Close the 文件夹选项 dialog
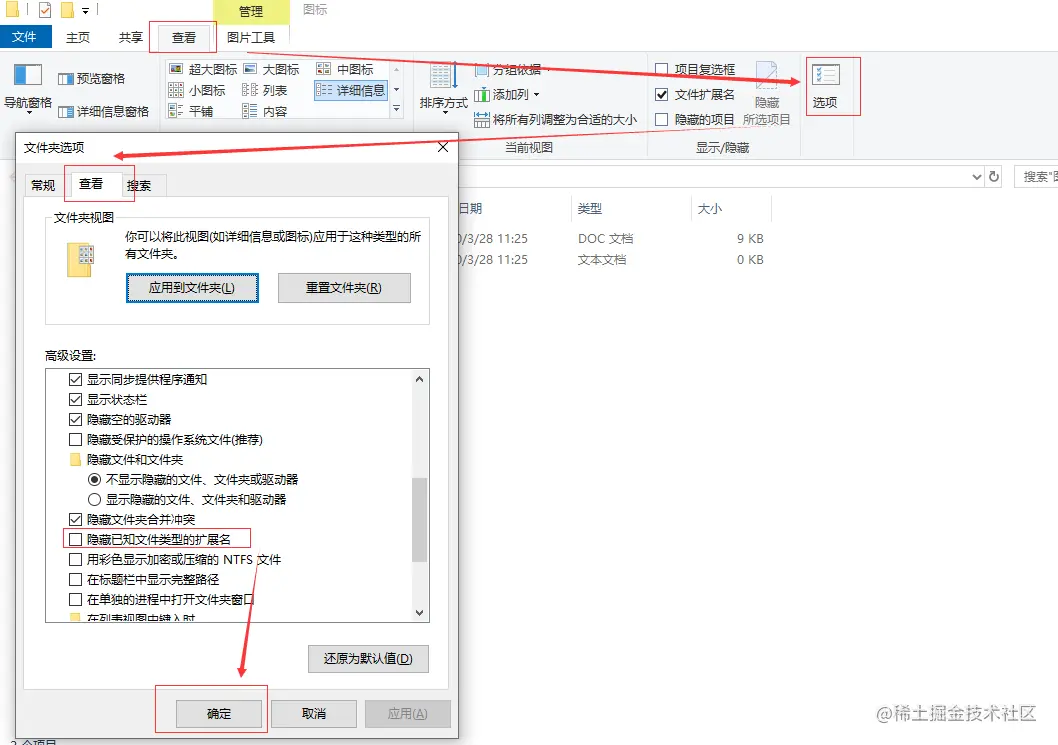1058x745 pixels. [x=443, y=147]
